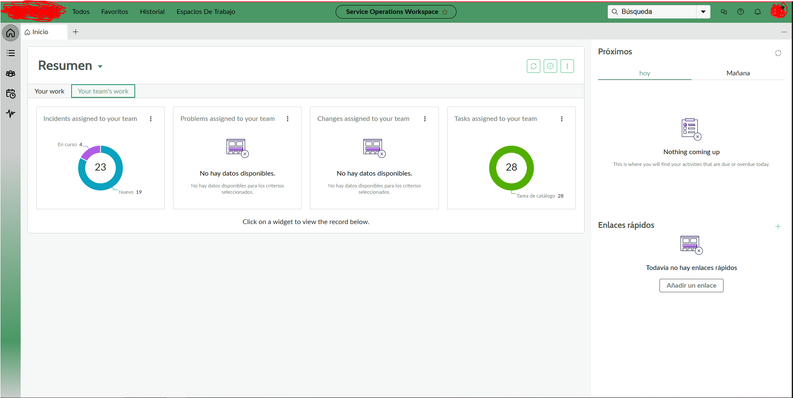Click the Tasks assigned to your team title
Screen dimensions: 793x398
click(x=496, y=119)
